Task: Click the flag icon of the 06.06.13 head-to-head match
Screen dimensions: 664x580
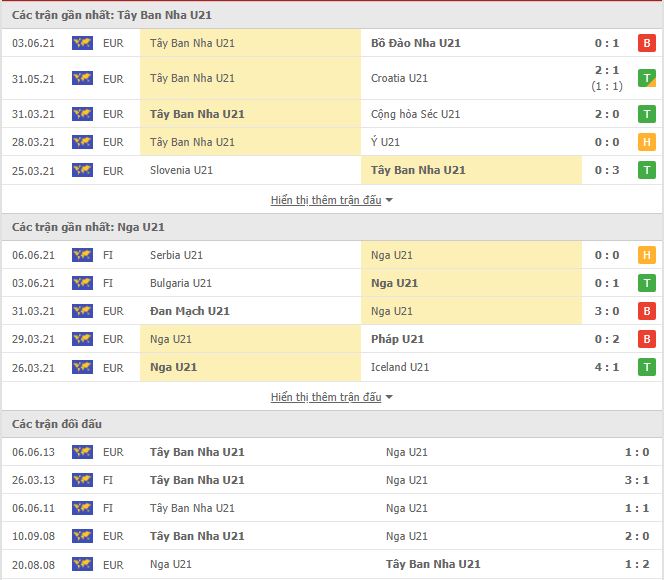Action: pyautogui.click(x=82, y=452)
